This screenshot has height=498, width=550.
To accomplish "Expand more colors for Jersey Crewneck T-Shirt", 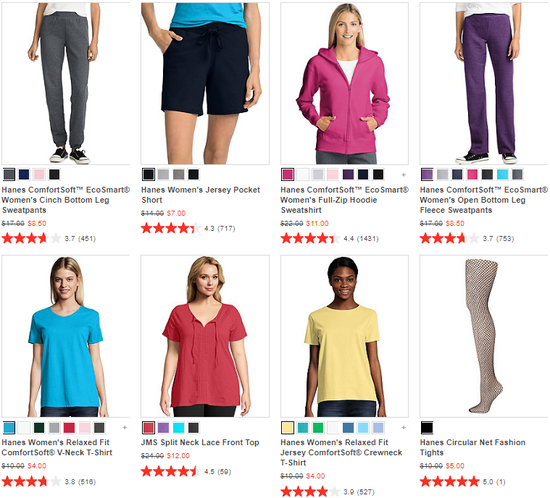I will point(404,428).
